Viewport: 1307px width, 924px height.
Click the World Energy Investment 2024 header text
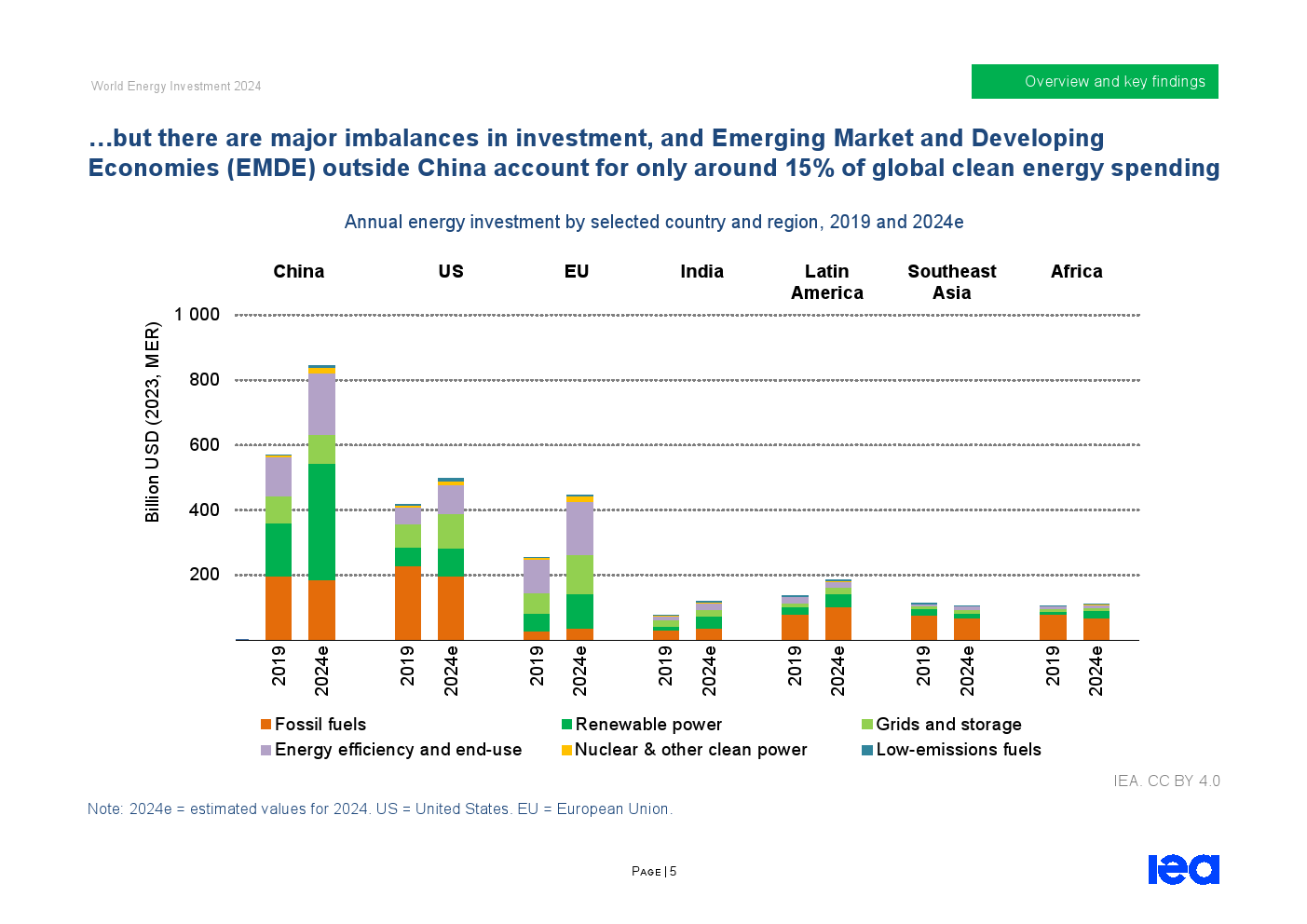click(x=175, y=86)
